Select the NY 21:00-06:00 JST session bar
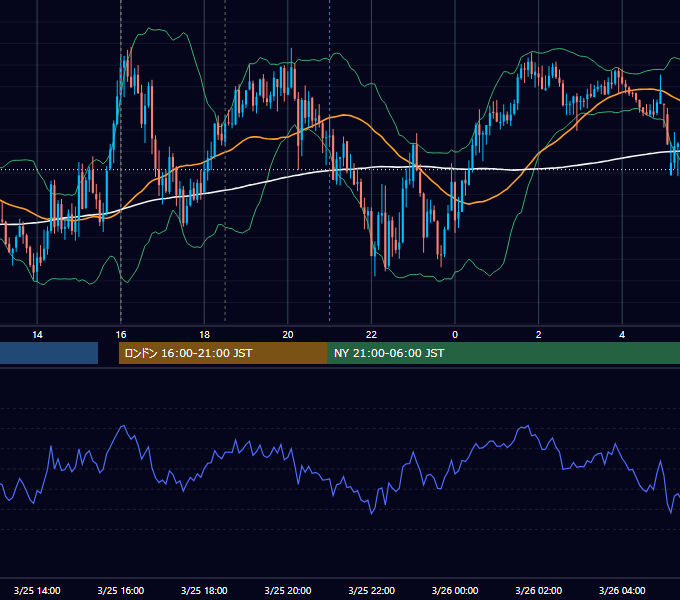The image size is (680, 600). click(504, 353)
